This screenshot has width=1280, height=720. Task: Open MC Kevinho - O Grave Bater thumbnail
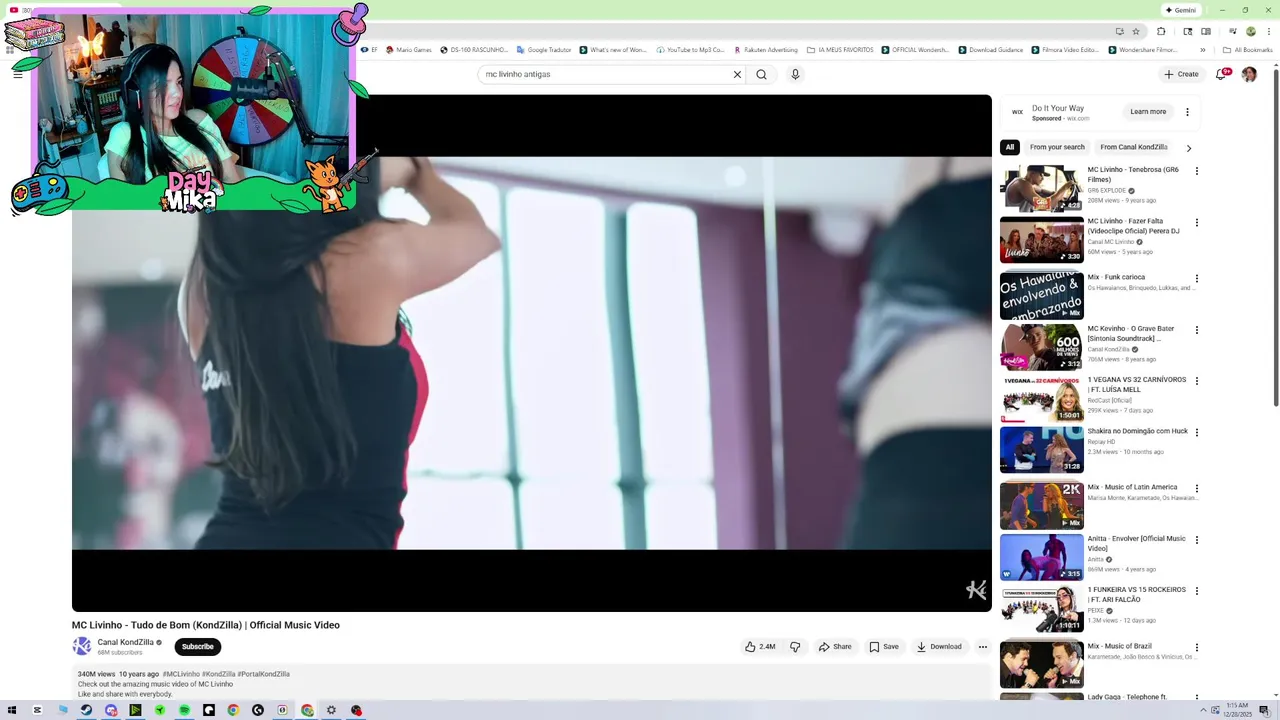[x=1042, y=347]
